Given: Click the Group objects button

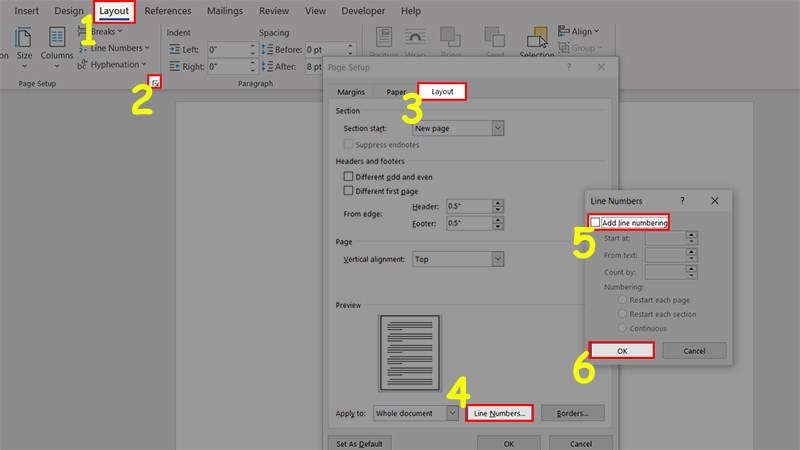Looking at the screenshot, I should (x=580, y=48).
